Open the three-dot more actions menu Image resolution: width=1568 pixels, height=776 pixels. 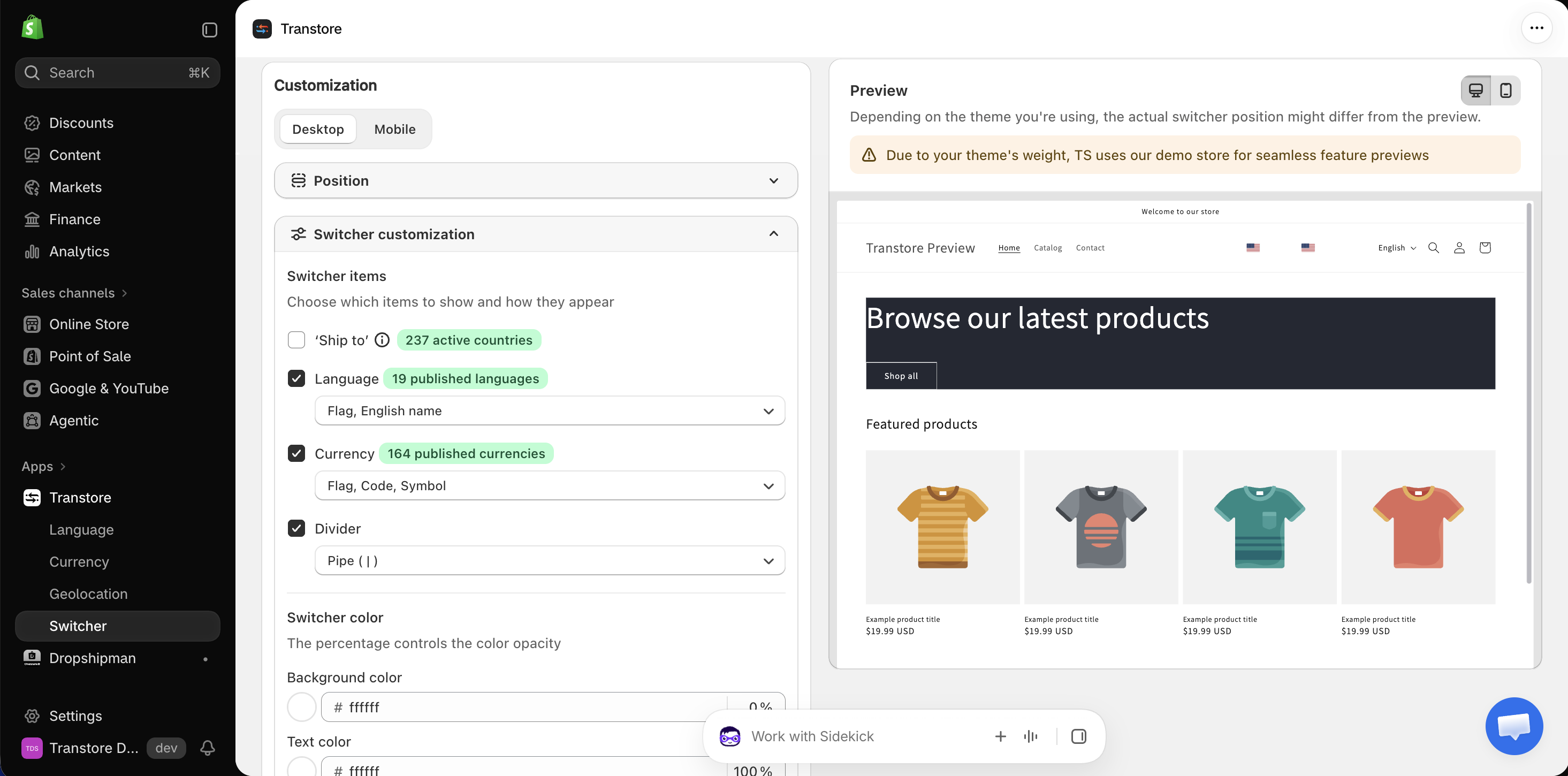coord(1536,28)
